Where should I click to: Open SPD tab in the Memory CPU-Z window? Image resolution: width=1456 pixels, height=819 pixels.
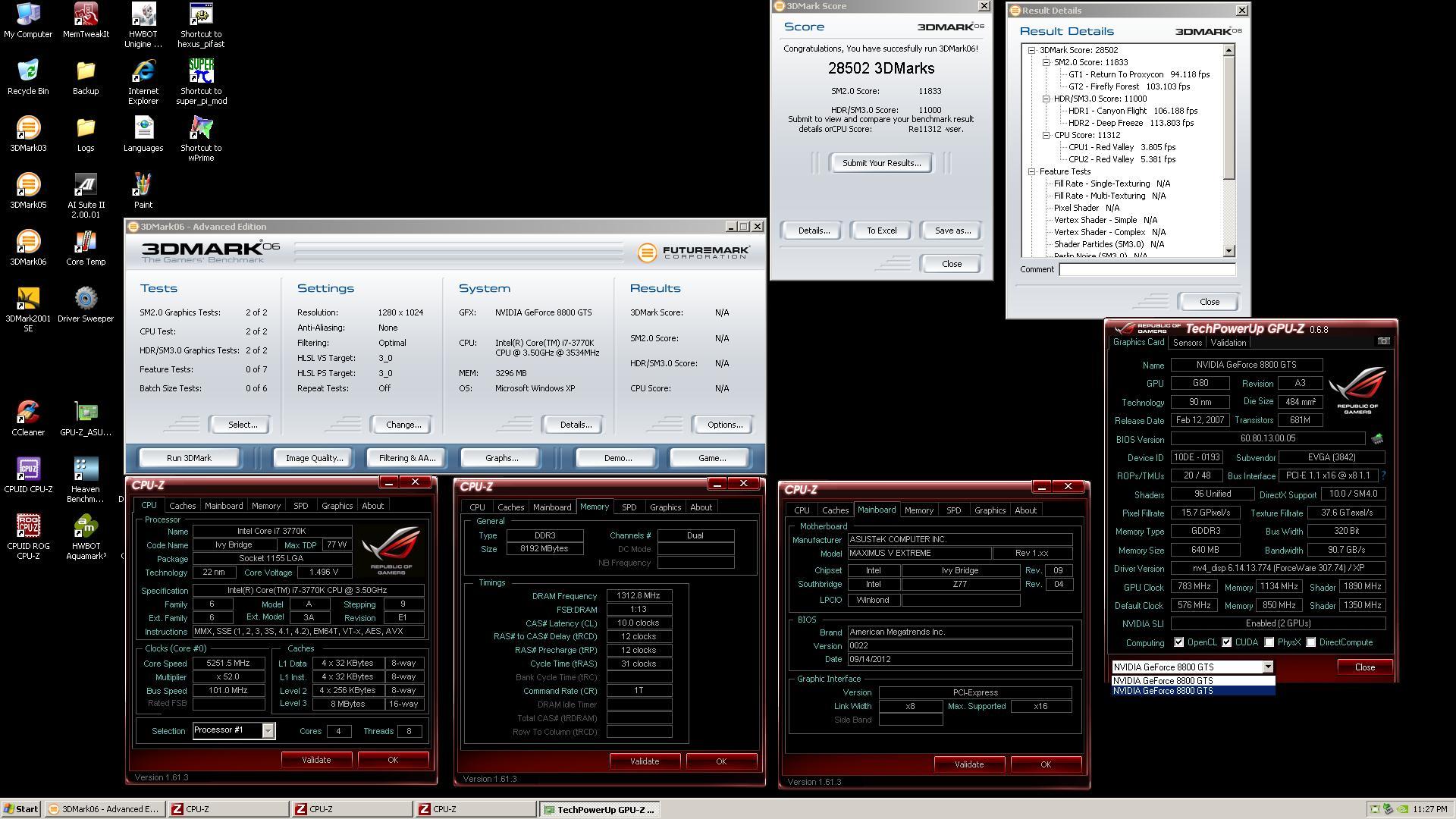coord(629,507)
